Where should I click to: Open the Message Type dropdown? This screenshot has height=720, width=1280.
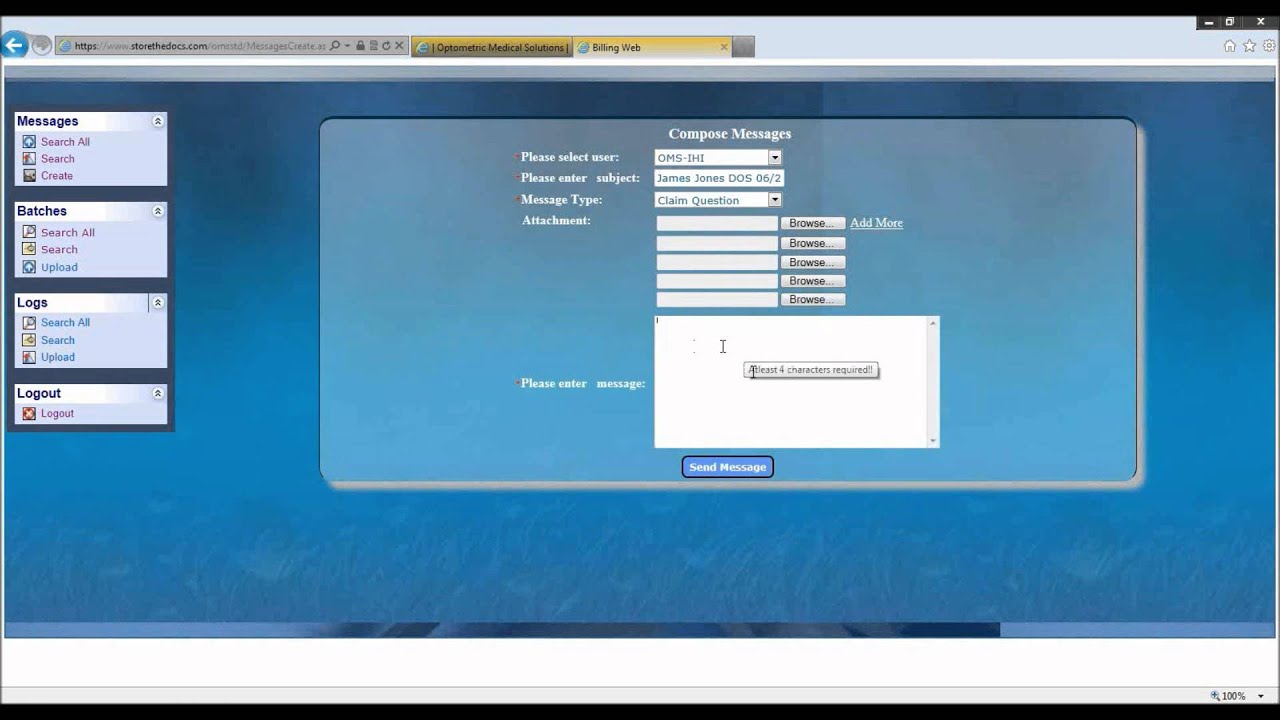pyautogui.click(x=774, y=200)
